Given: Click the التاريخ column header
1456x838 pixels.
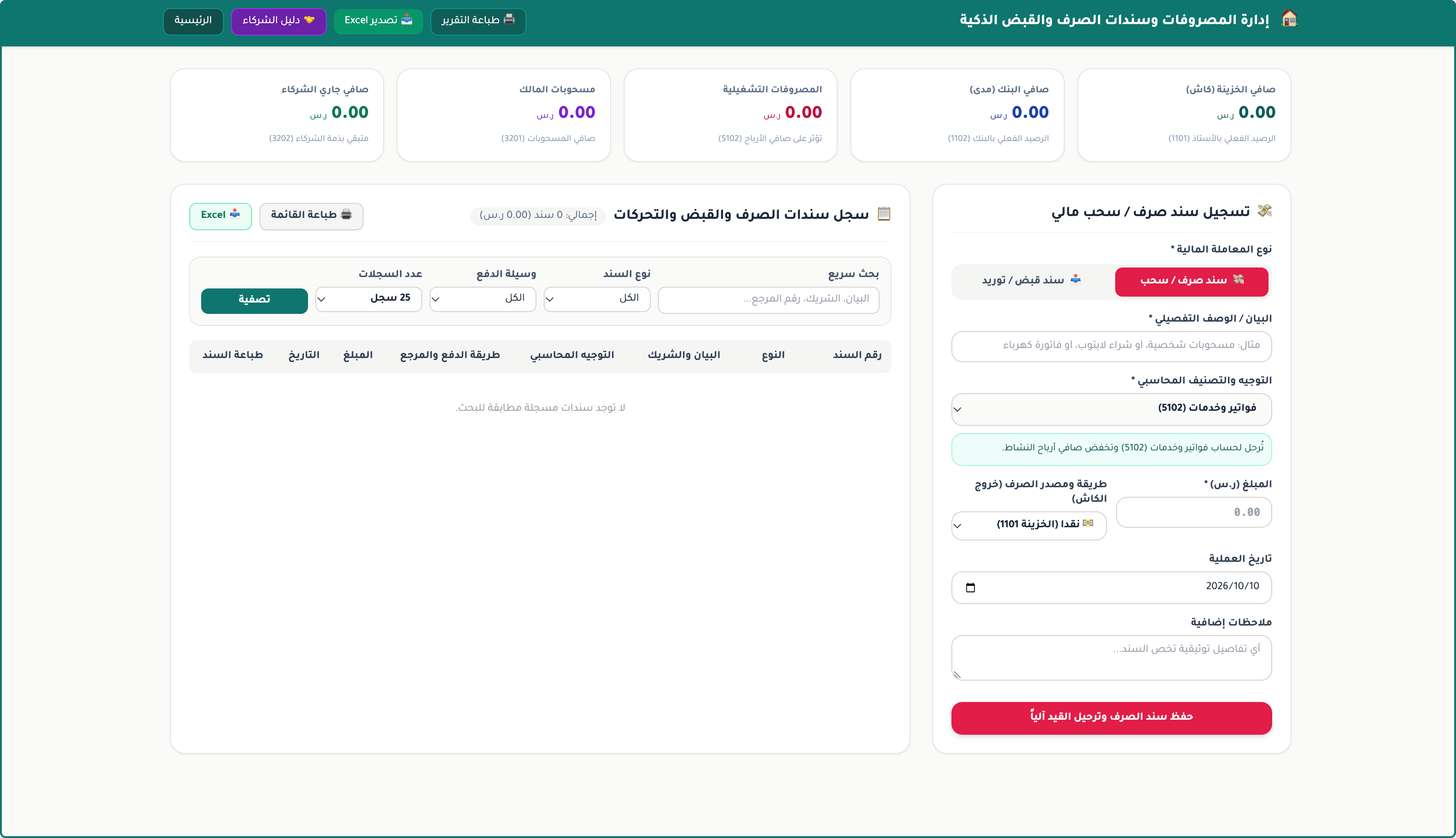Looking at the screenshot, I should click(x=304, y=355).
